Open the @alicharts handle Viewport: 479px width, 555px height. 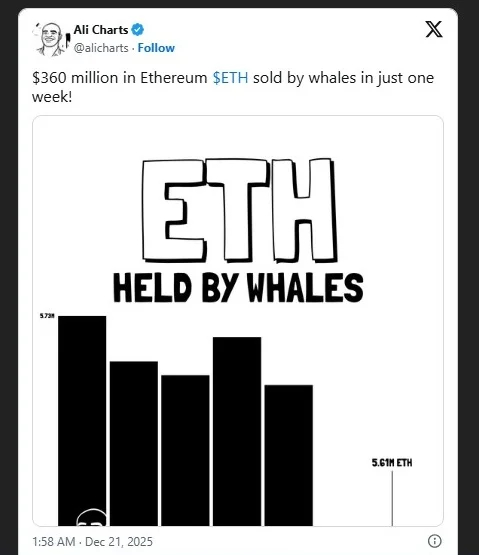pos(101,48)
